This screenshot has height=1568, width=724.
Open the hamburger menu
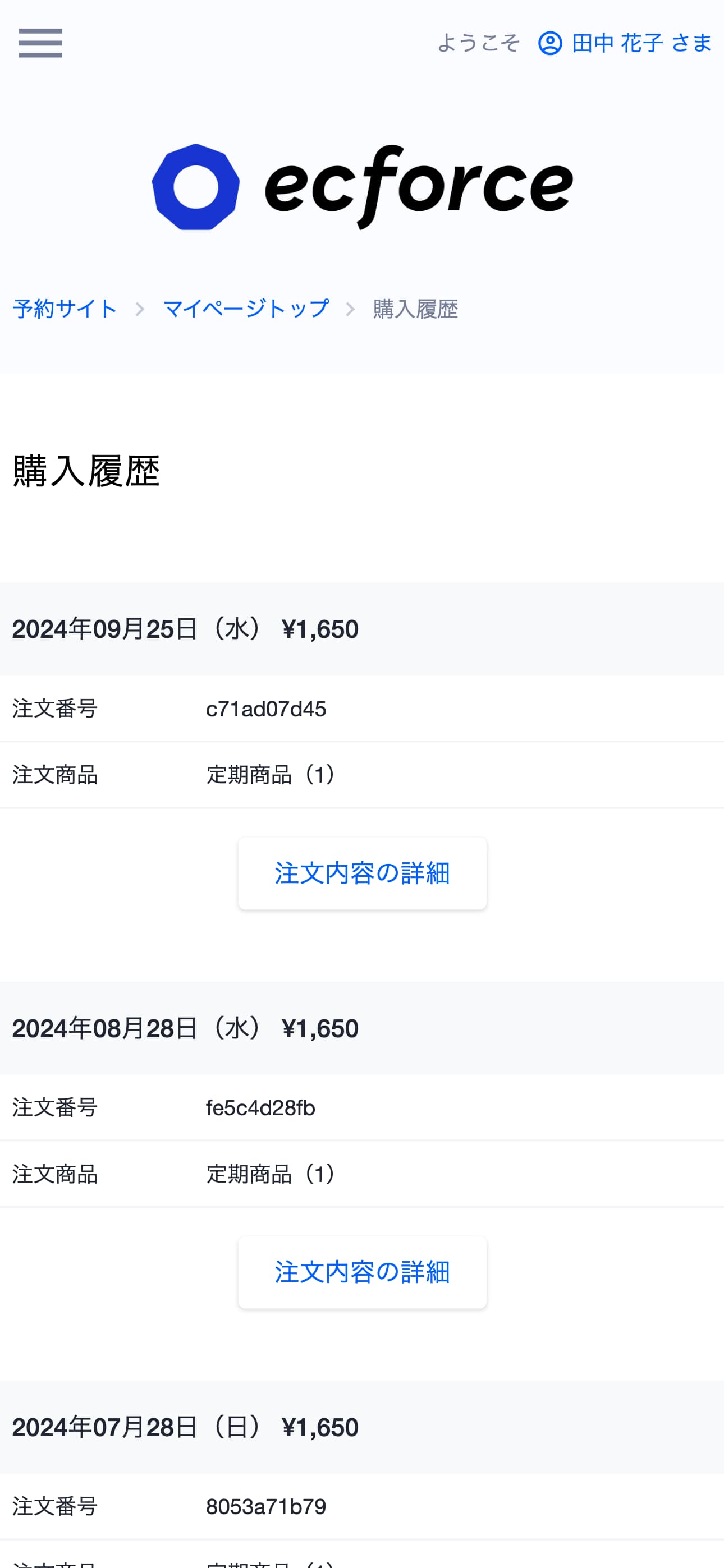point(40,43)
